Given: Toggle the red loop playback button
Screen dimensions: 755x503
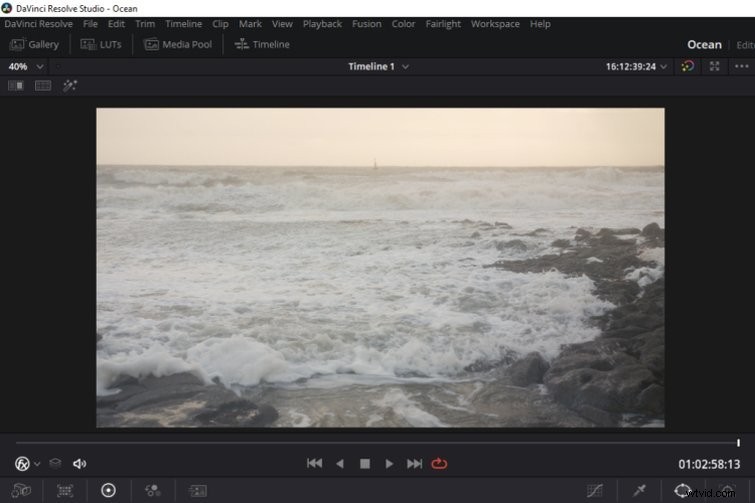Looking at the screenshot, I should pyautogui.click(x=439, y=464).
